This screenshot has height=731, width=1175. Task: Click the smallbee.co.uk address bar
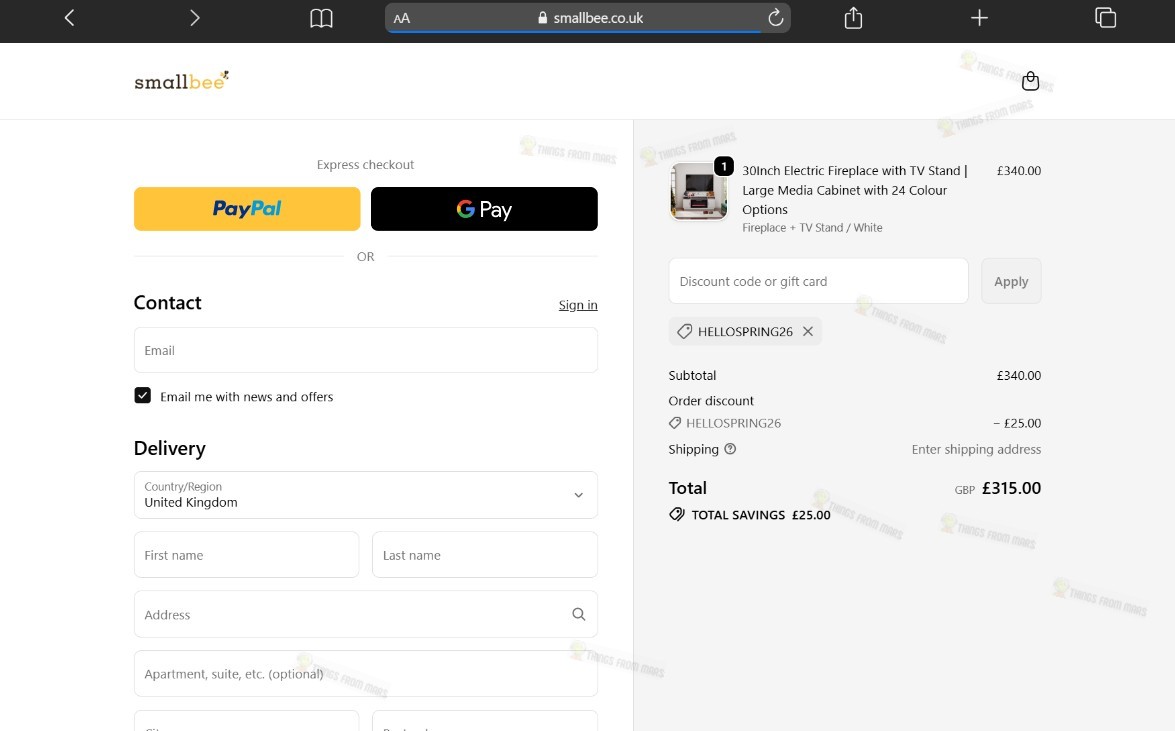588,18
